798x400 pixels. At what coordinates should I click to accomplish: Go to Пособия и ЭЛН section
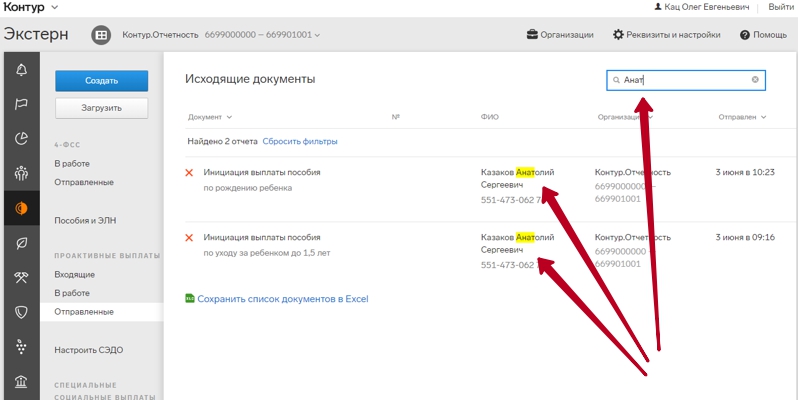(x=85, y=220)
